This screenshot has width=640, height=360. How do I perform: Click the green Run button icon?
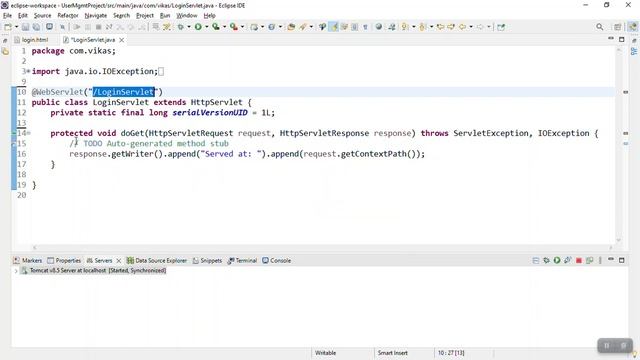click(198, 27)
